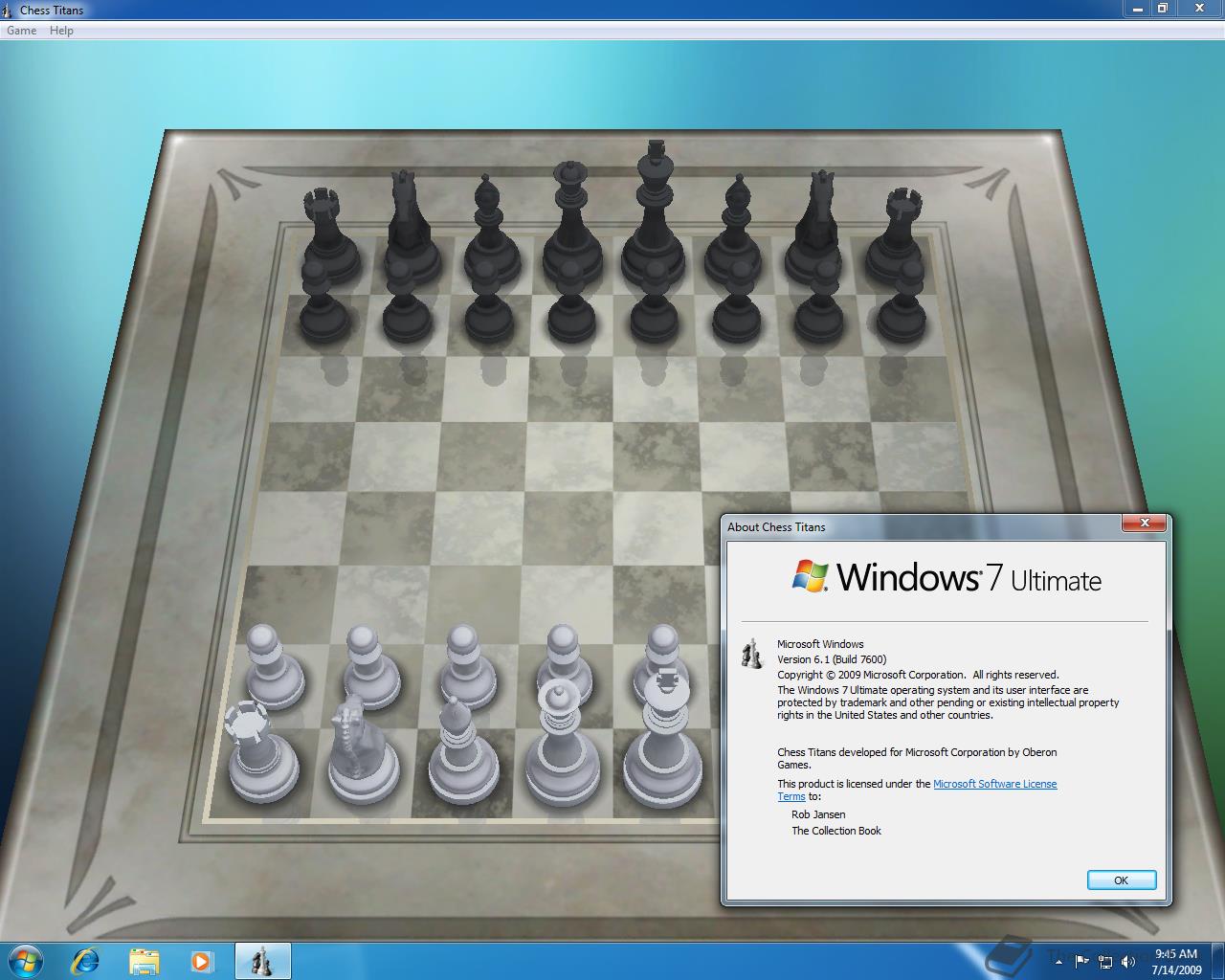Minimize the Chess Titans window
This screenshot has height=980, width=1225.
coord(1138,8)
